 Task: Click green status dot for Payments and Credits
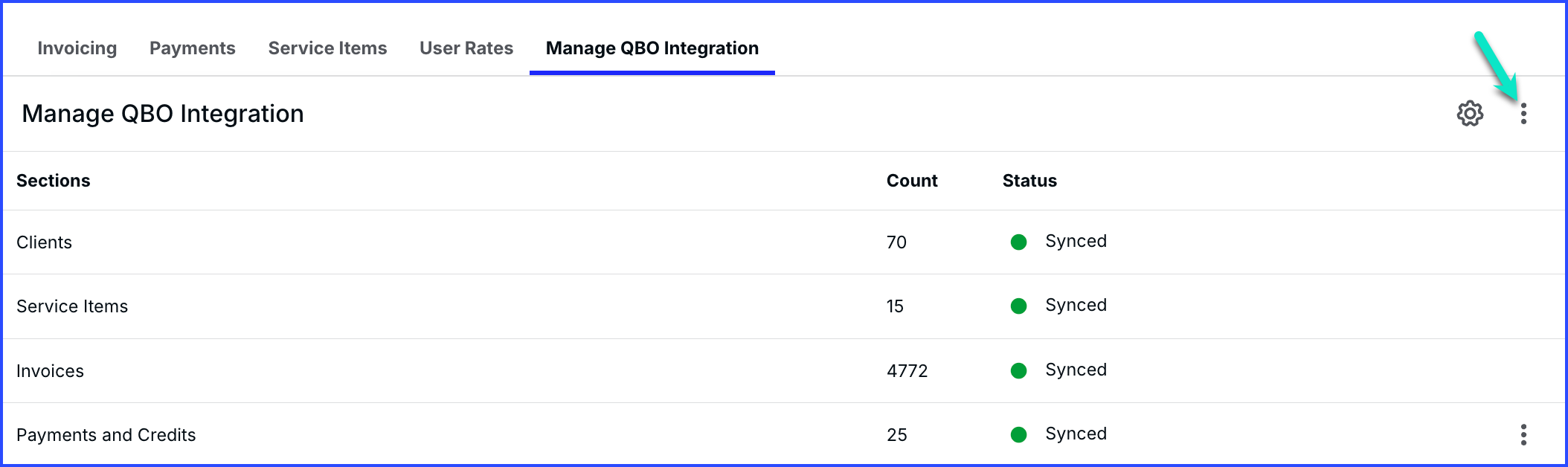[x=1019, y=435]
